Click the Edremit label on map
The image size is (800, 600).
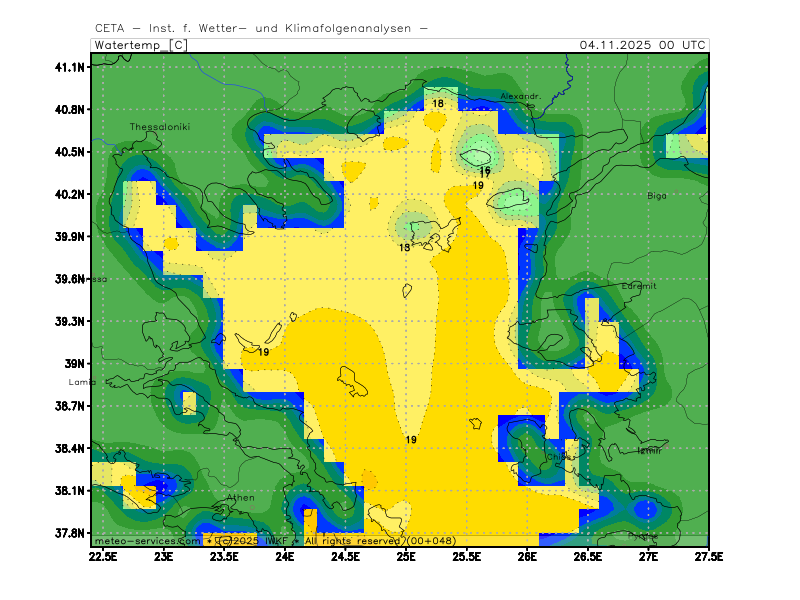coord(639,286)
